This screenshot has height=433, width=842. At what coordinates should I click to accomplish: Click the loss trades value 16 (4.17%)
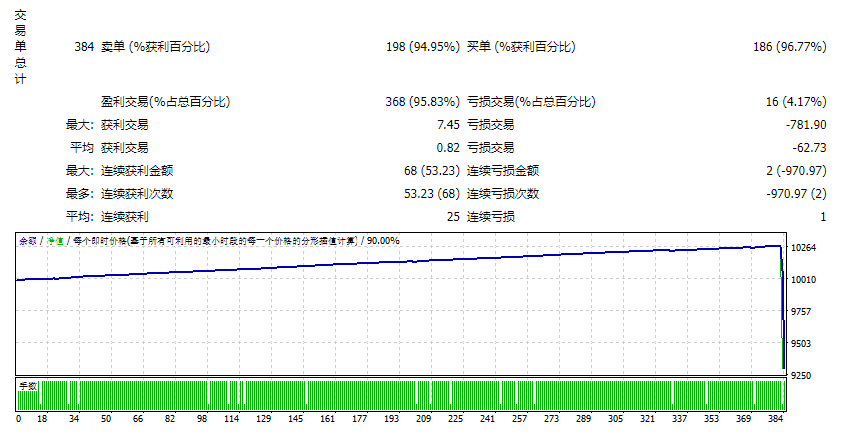(x=796, y=102)
